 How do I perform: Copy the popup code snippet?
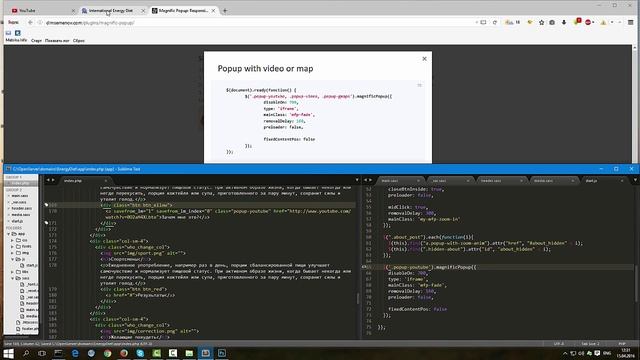[x=419, y=85]
